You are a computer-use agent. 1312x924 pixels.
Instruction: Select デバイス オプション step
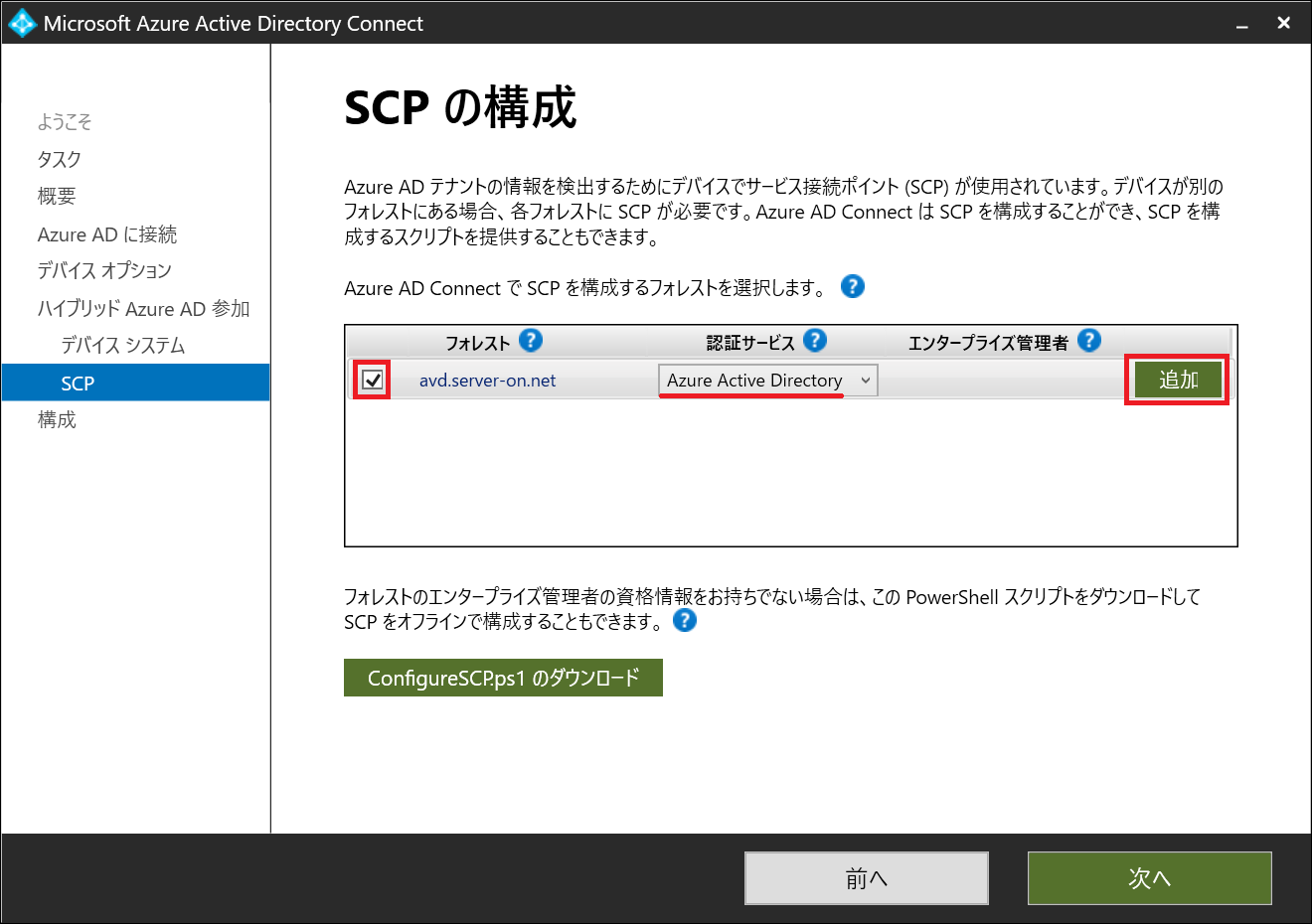pyautogui.click(x=104, y=270)
